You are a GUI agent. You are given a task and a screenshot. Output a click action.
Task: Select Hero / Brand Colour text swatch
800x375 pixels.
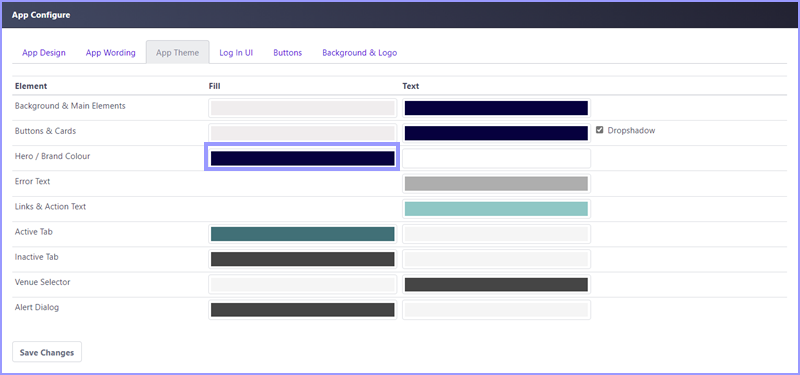click(496, 158)
